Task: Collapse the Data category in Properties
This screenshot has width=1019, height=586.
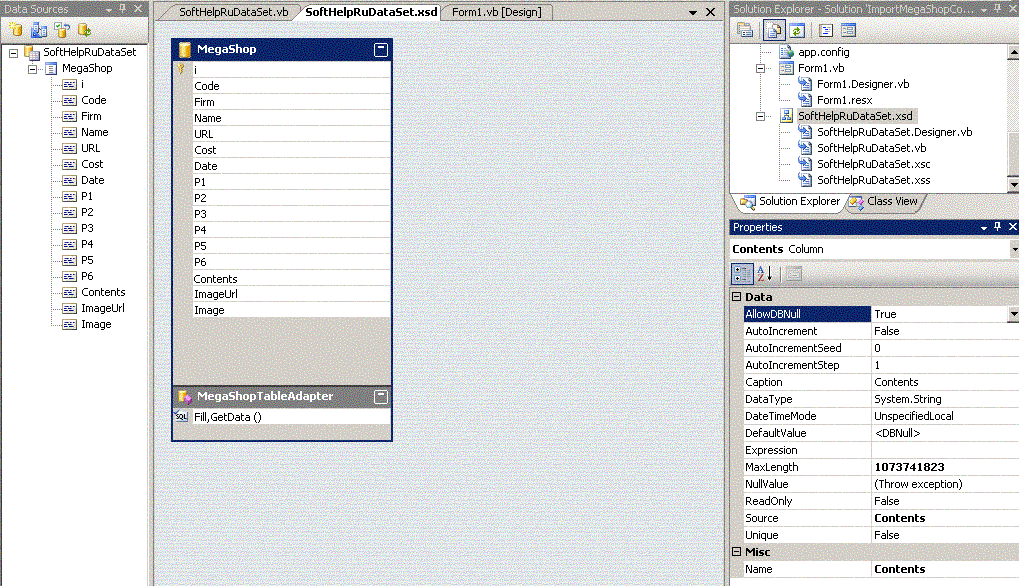Action: (x=736, y=297)
